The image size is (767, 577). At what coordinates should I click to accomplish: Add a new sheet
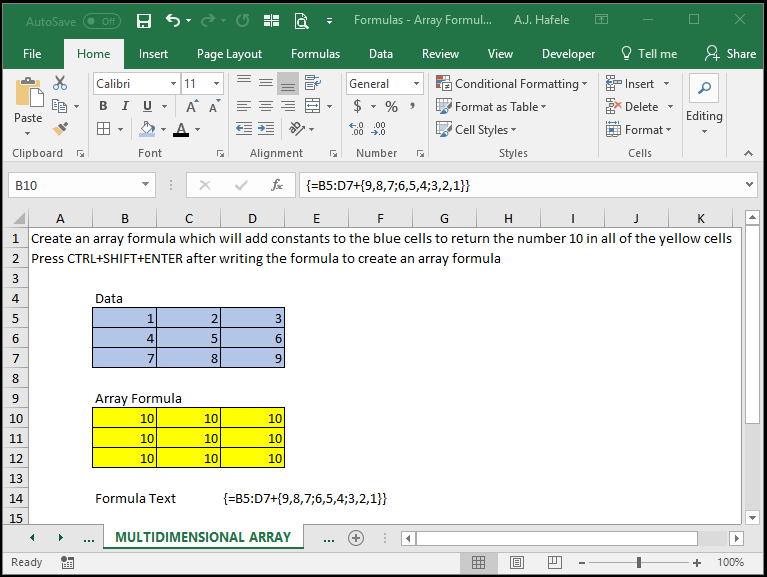click(x=356, y=538)
